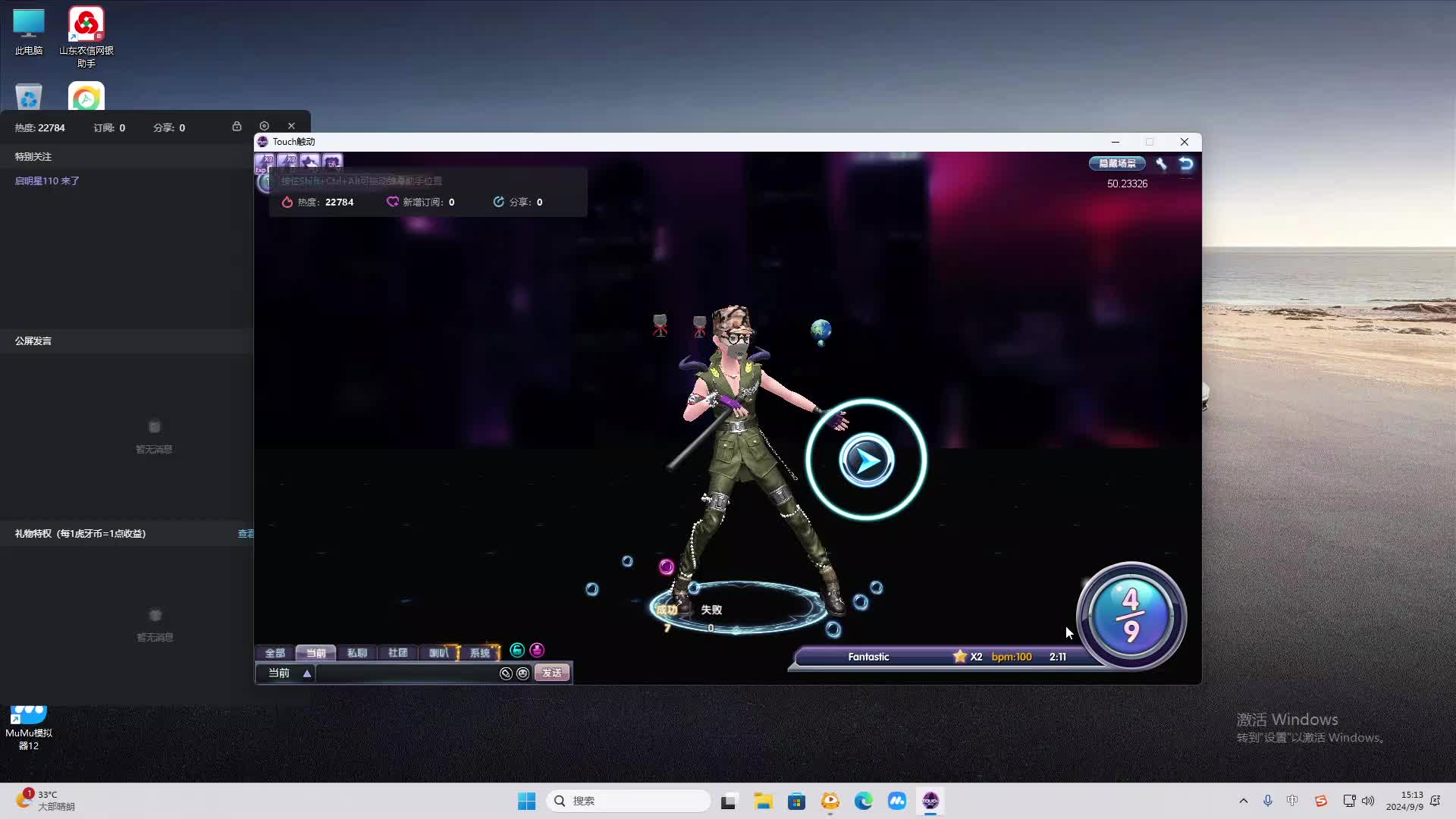Open the emoji smiley picker in chat
1456x819 pixels.
[522, 673]
